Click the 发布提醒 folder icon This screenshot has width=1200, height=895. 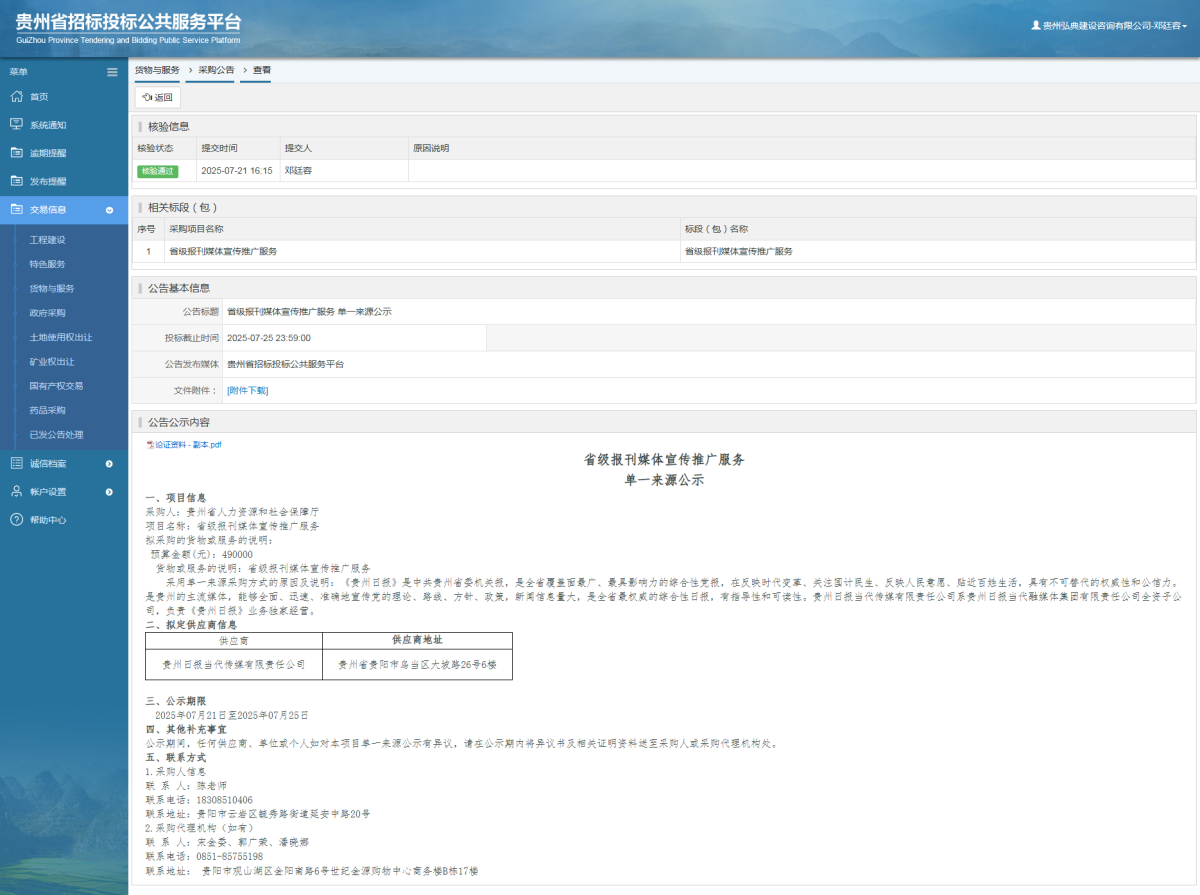pyautogui.click(x=15, y=181)
